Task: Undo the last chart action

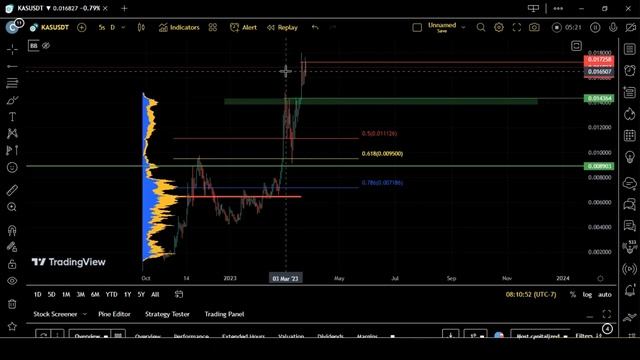Action: [315, 27]
